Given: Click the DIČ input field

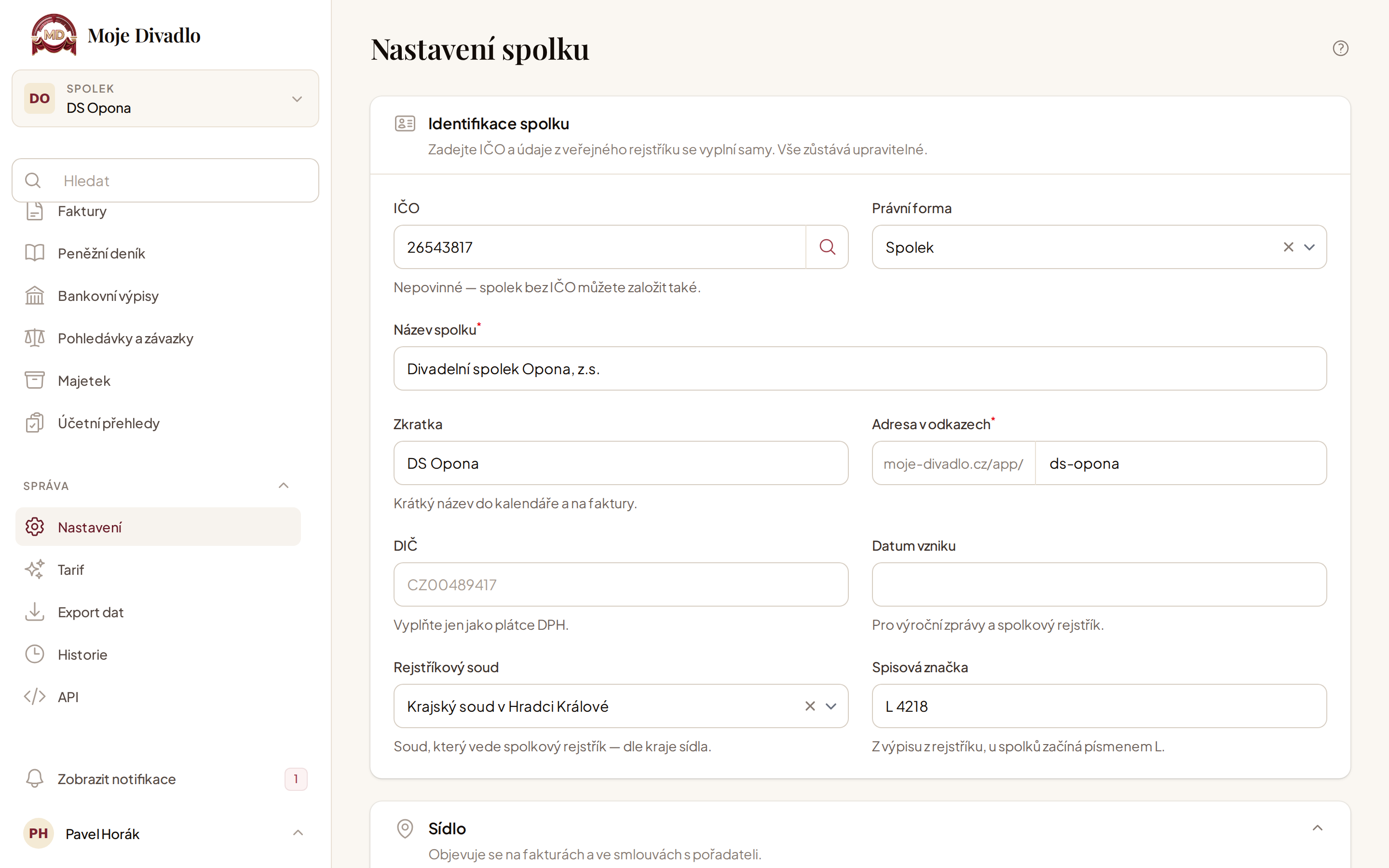Looking at the screenshot, I should pos(620,584).
